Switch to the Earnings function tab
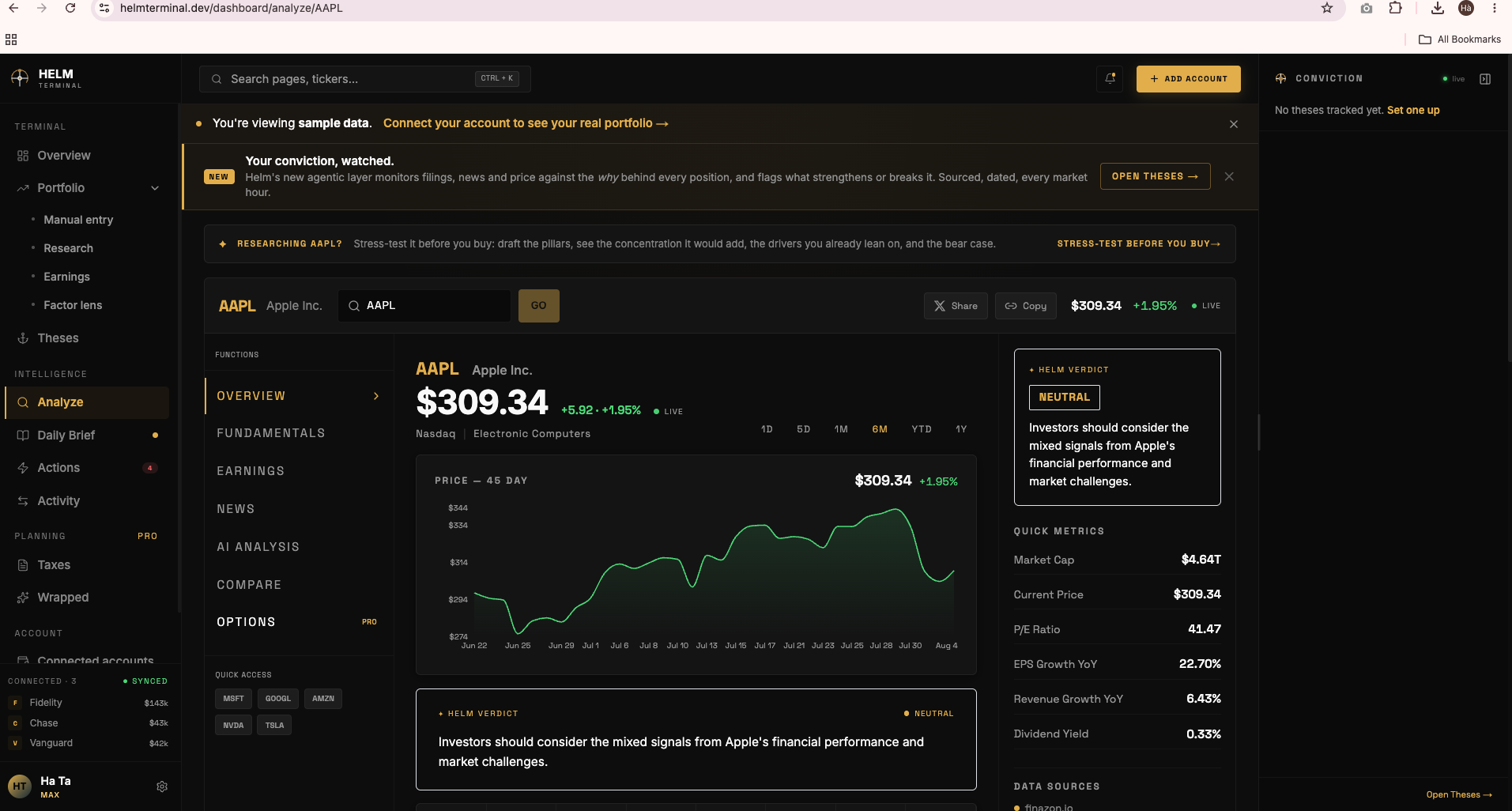This screenshot has height=811, width=1512. [299, 471]
